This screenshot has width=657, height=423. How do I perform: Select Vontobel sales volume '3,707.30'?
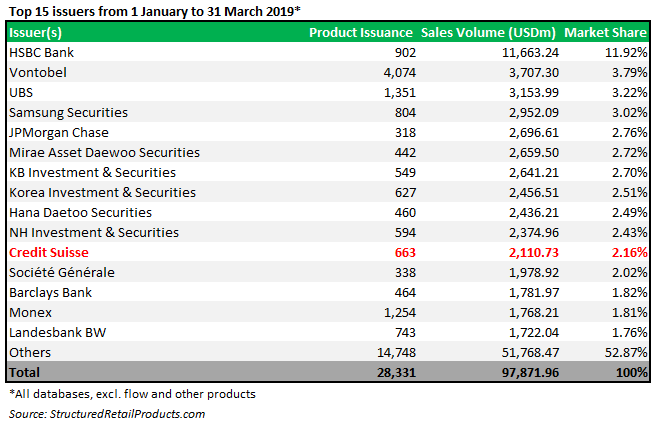(534, 73)
